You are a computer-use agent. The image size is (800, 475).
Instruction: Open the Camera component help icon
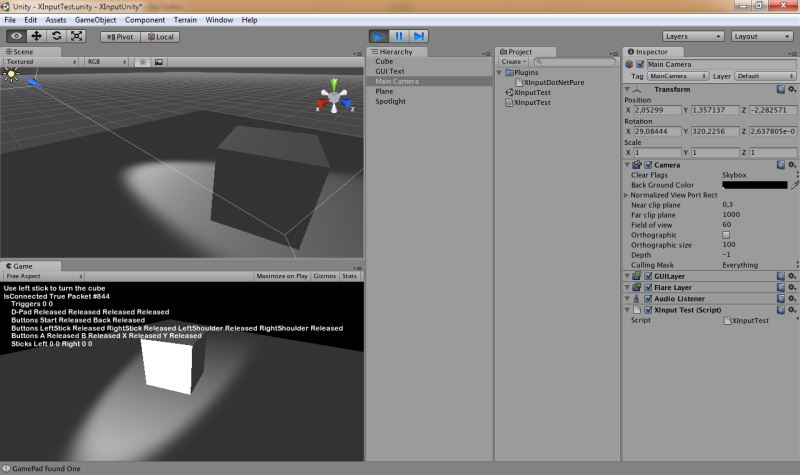point(781,165)
